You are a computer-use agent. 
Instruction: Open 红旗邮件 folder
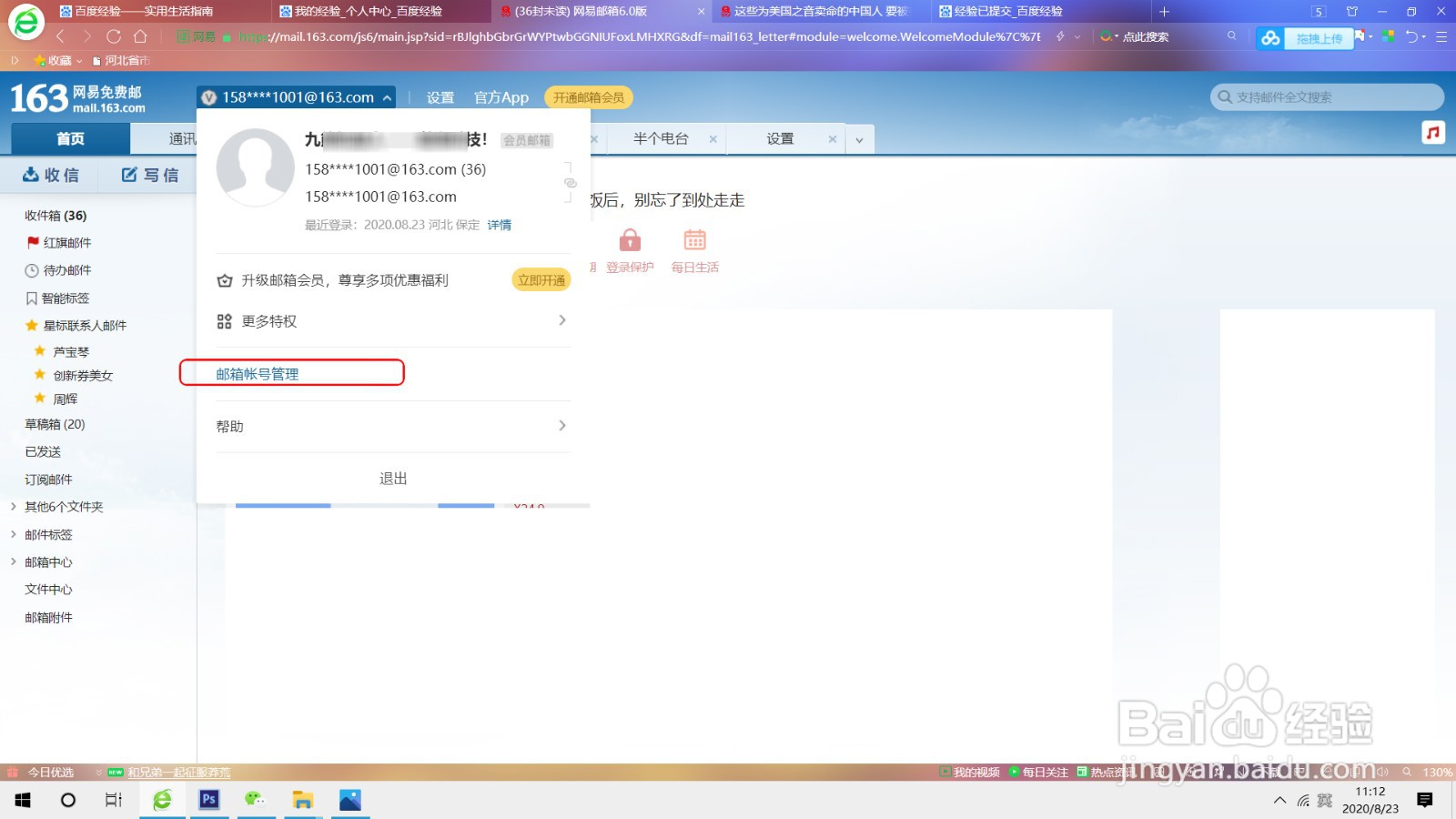[67, 243]
